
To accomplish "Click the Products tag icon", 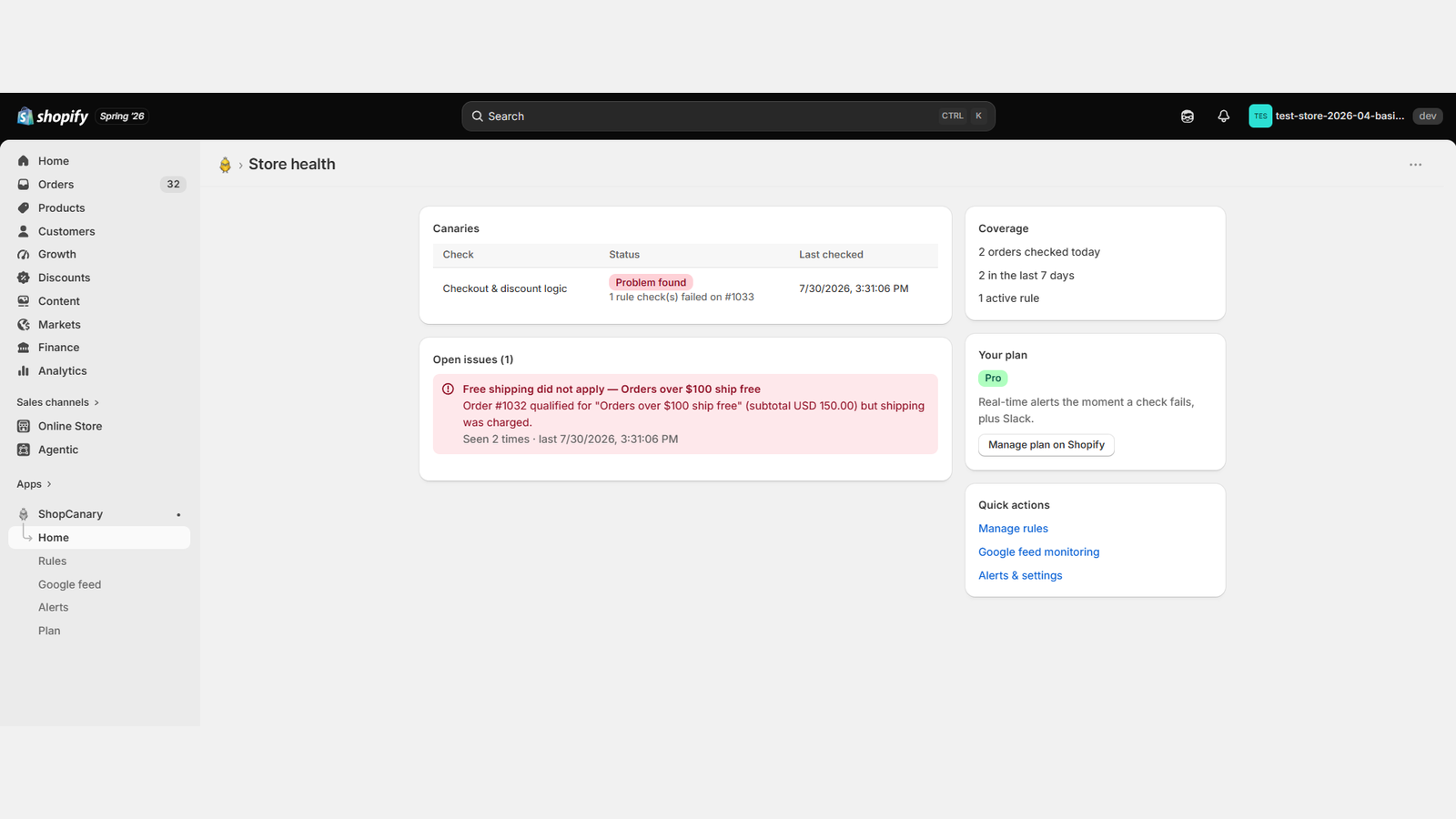I will 24,208.
